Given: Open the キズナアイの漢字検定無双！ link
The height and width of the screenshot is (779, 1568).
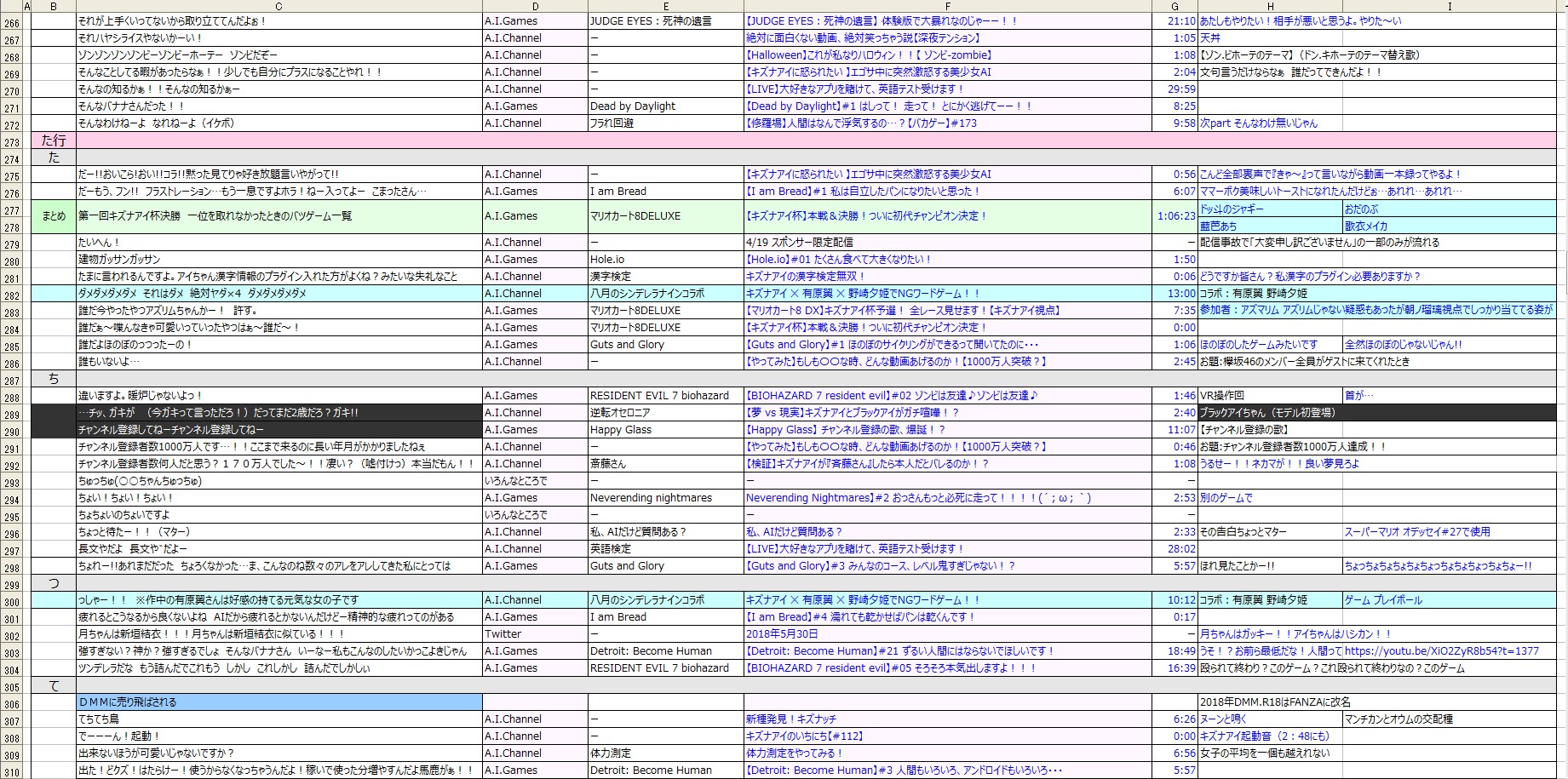Looking at the screenshot, I should (805, 276).
